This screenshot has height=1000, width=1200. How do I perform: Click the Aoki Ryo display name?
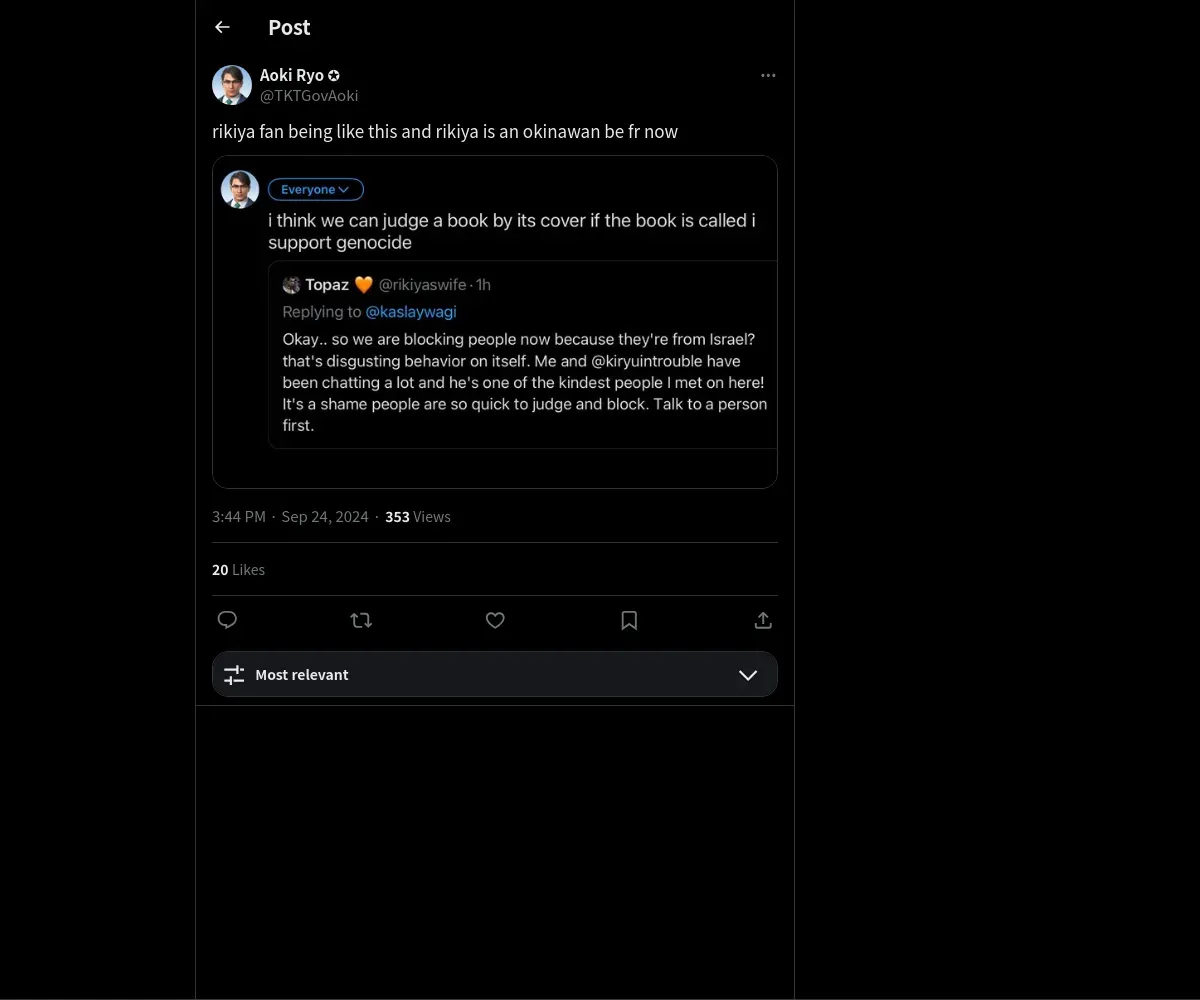pyautogui.click(x=292, y=75)
